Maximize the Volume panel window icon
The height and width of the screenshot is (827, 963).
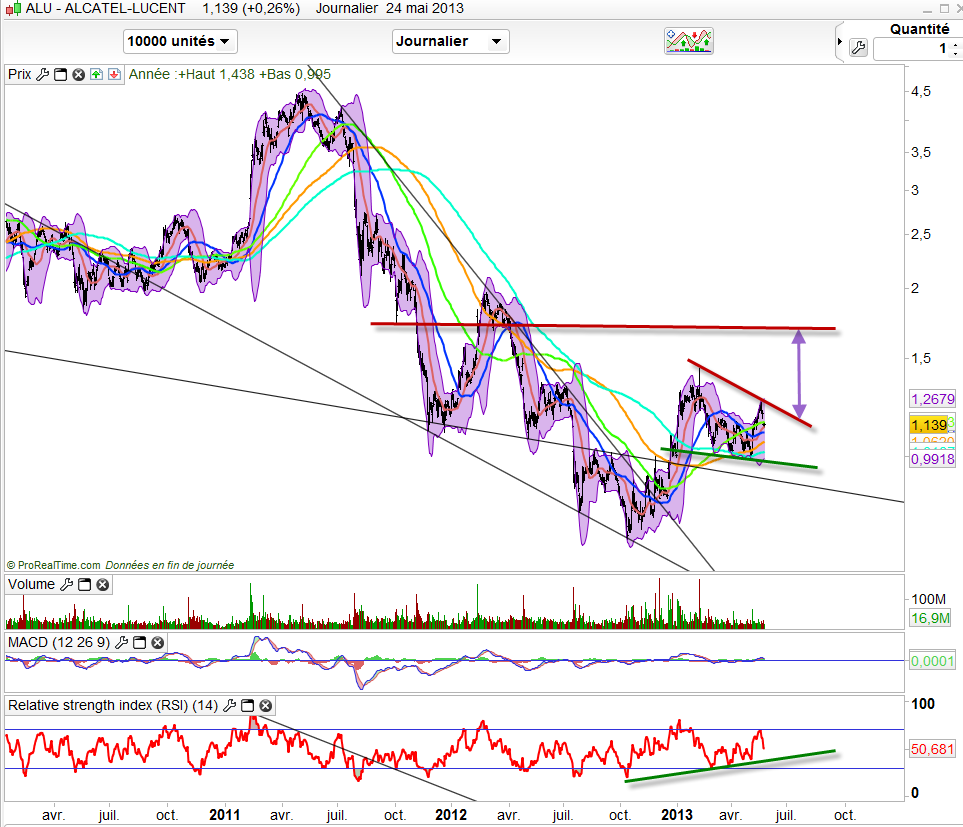(85, 585)
